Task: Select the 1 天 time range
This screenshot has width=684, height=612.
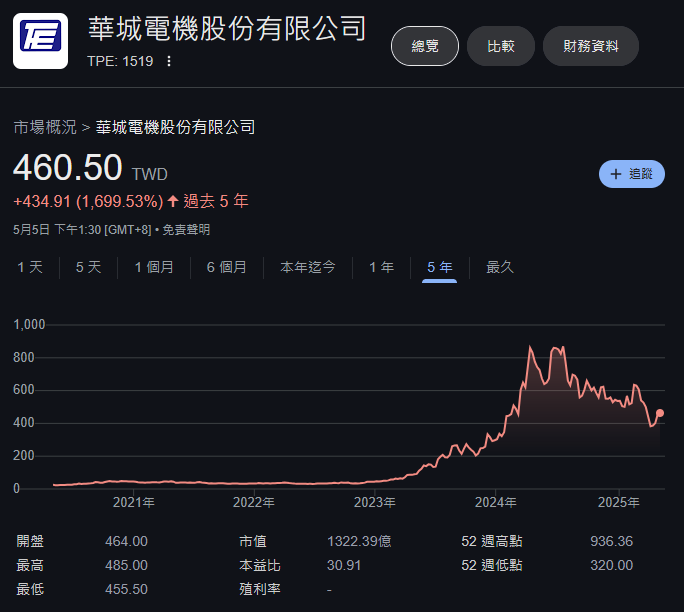Action: tap(30, 267)
